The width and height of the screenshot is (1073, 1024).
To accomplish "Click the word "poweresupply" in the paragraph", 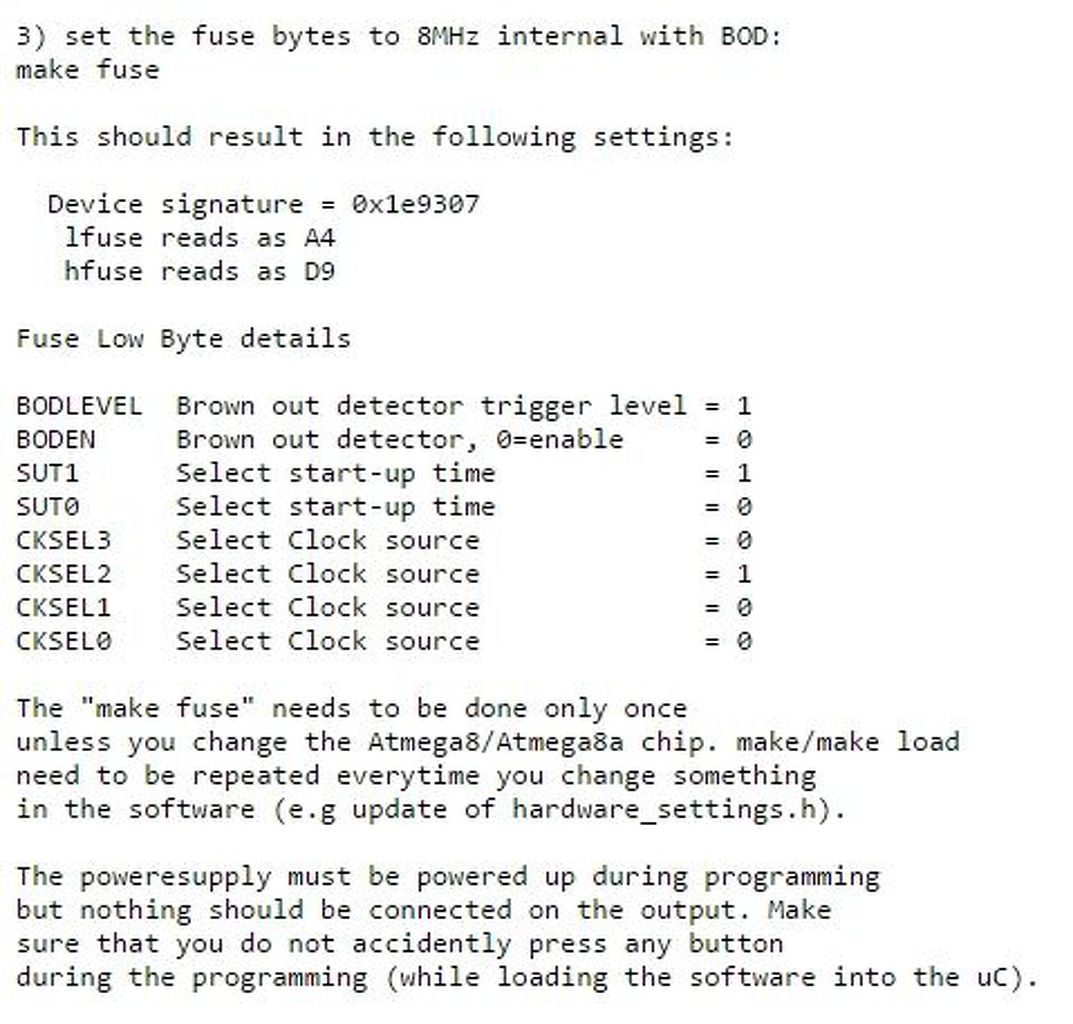I will pos(175,877).
